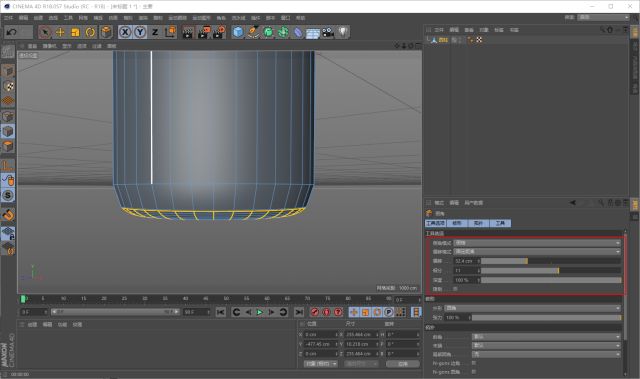Click the Camera object icon
The width and height of the screenshot is (640, 379).
coord(328,32)
